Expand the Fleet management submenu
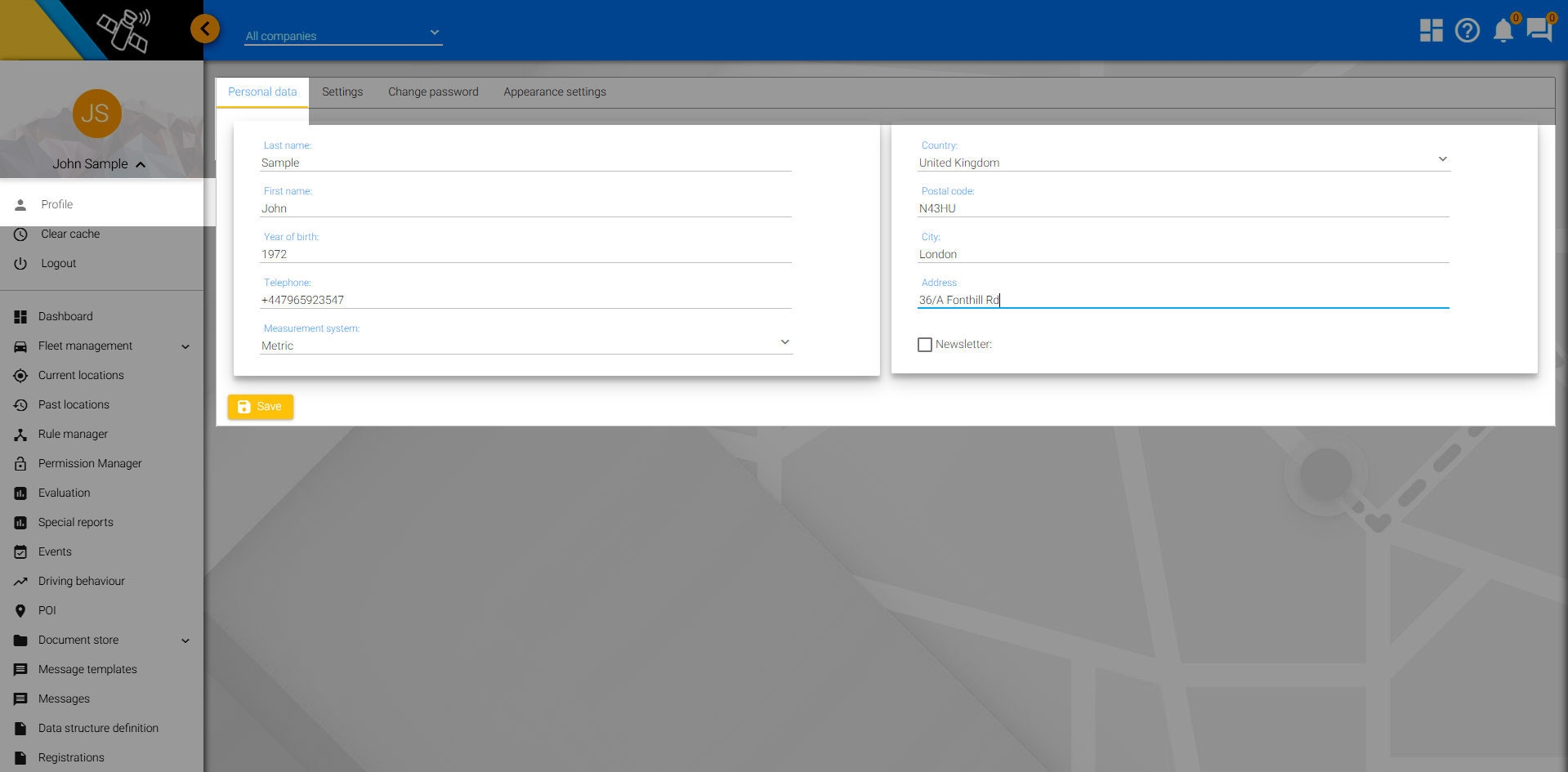Image resolution: width=1568 pixels, height=772 pixels. [x=185, y=346]
